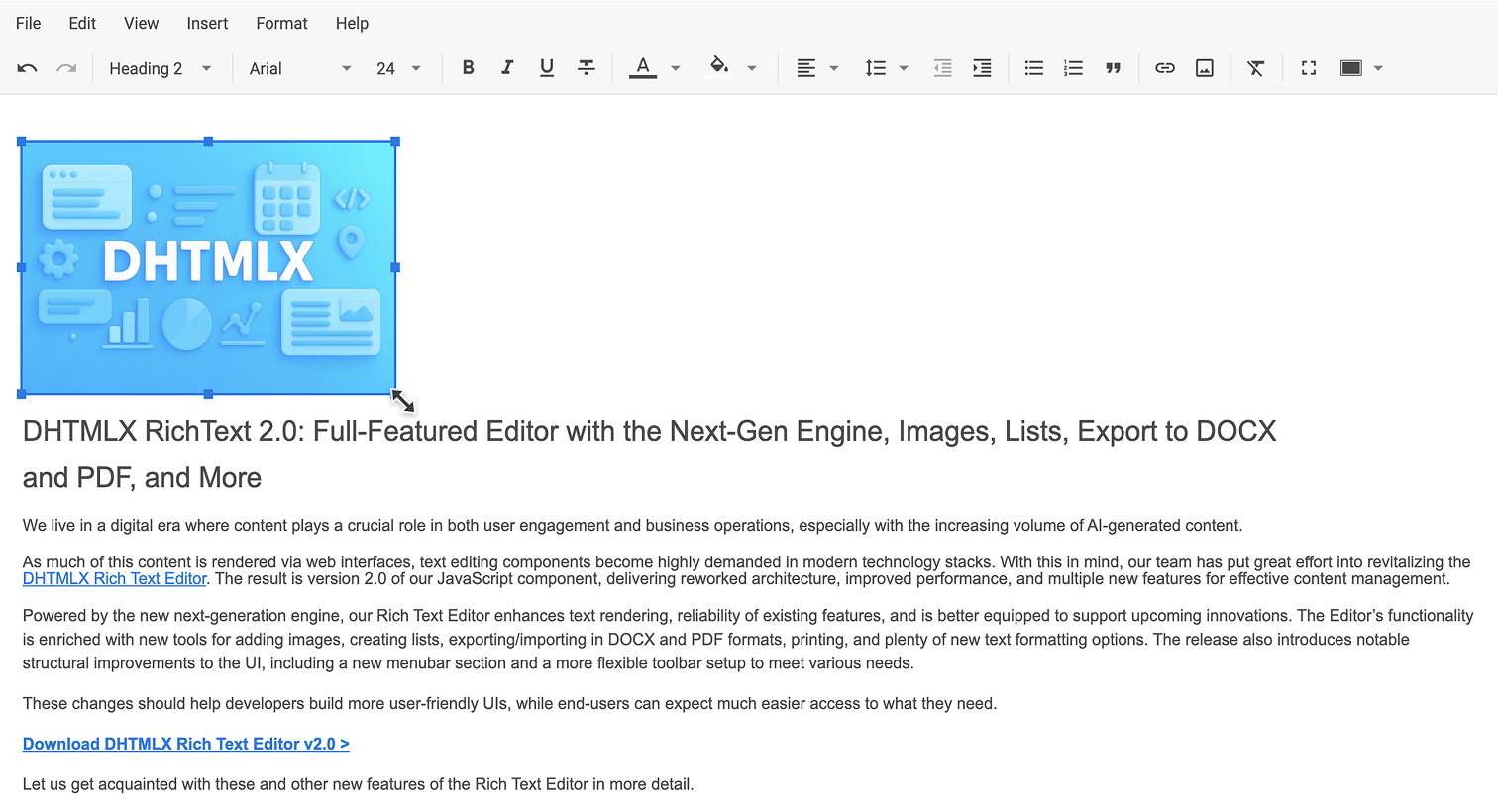This screenshot has height=812, width=1498.
Task: Click the image's top-left resize handle
Action: click(x=21, y=142)
